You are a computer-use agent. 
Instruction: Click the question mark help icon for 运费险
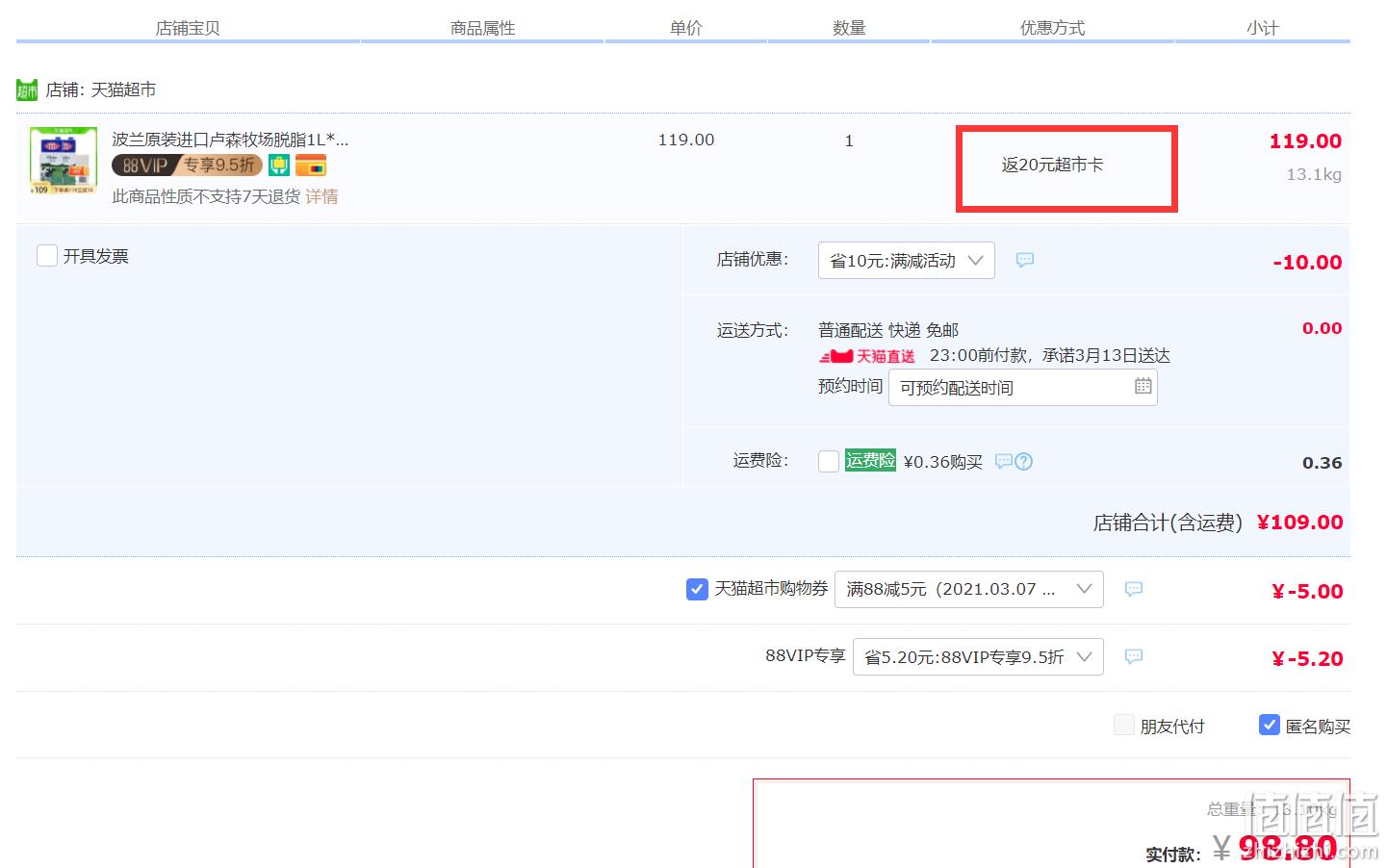click(x=1024, y=462)
